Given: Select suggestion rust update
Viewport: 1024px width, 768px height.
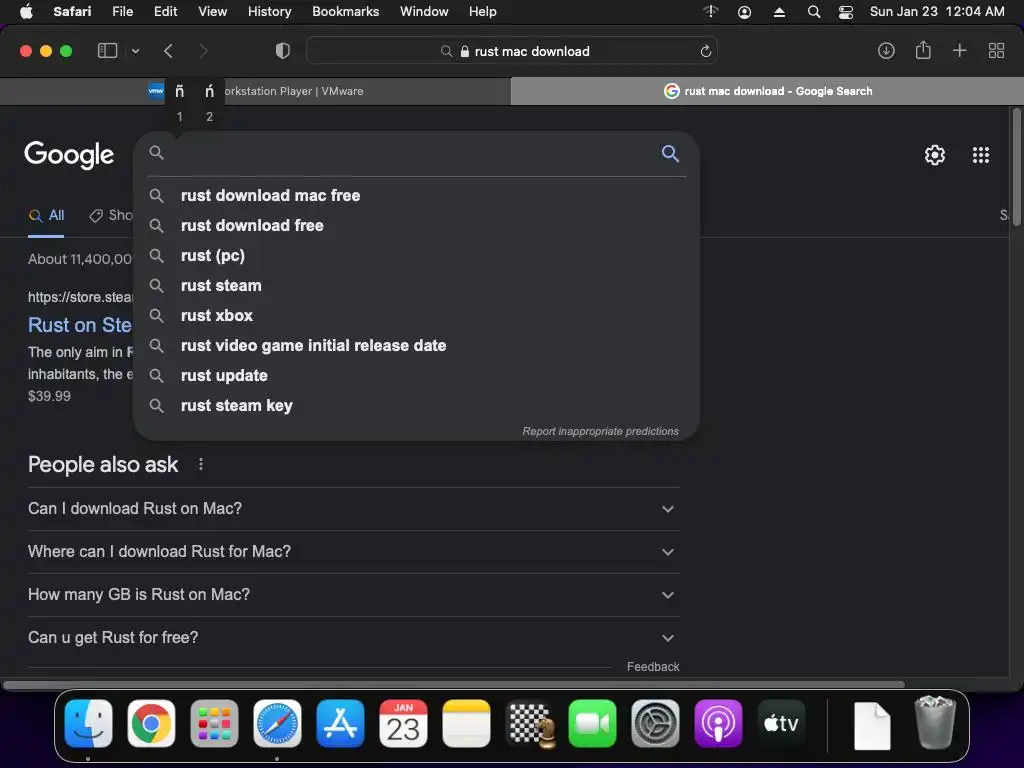Looking at the screenshot, I should tap(416, 376).
